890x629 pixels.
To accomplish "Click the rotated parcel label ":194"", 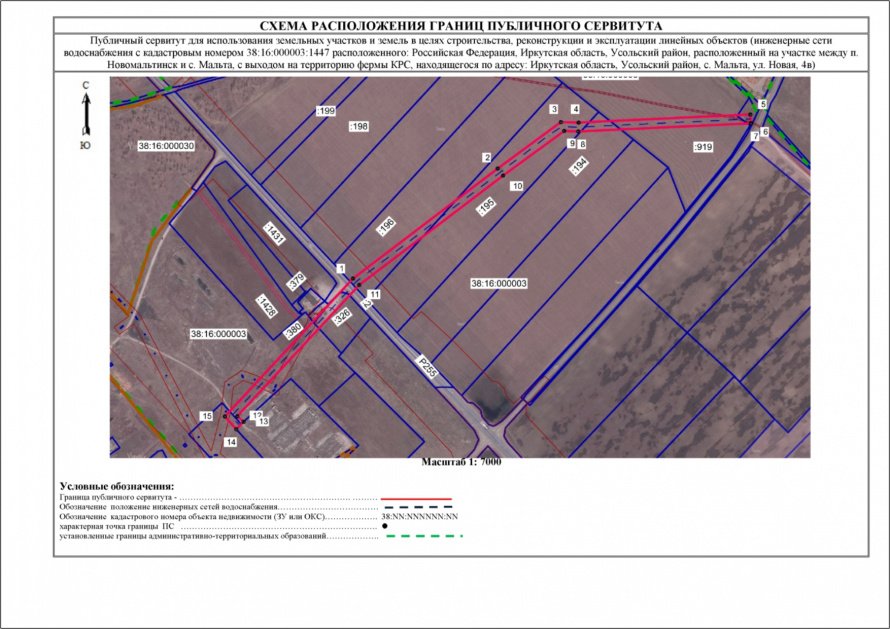I will coord(578,166).
